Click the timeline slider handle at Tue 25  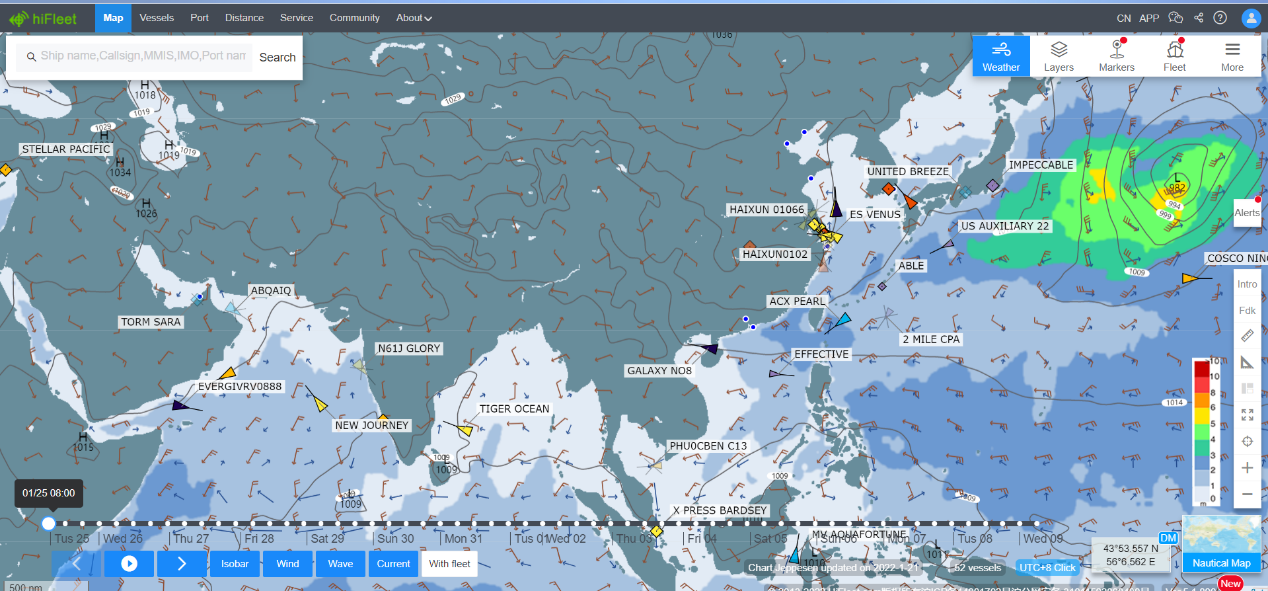tap(48, 522)
